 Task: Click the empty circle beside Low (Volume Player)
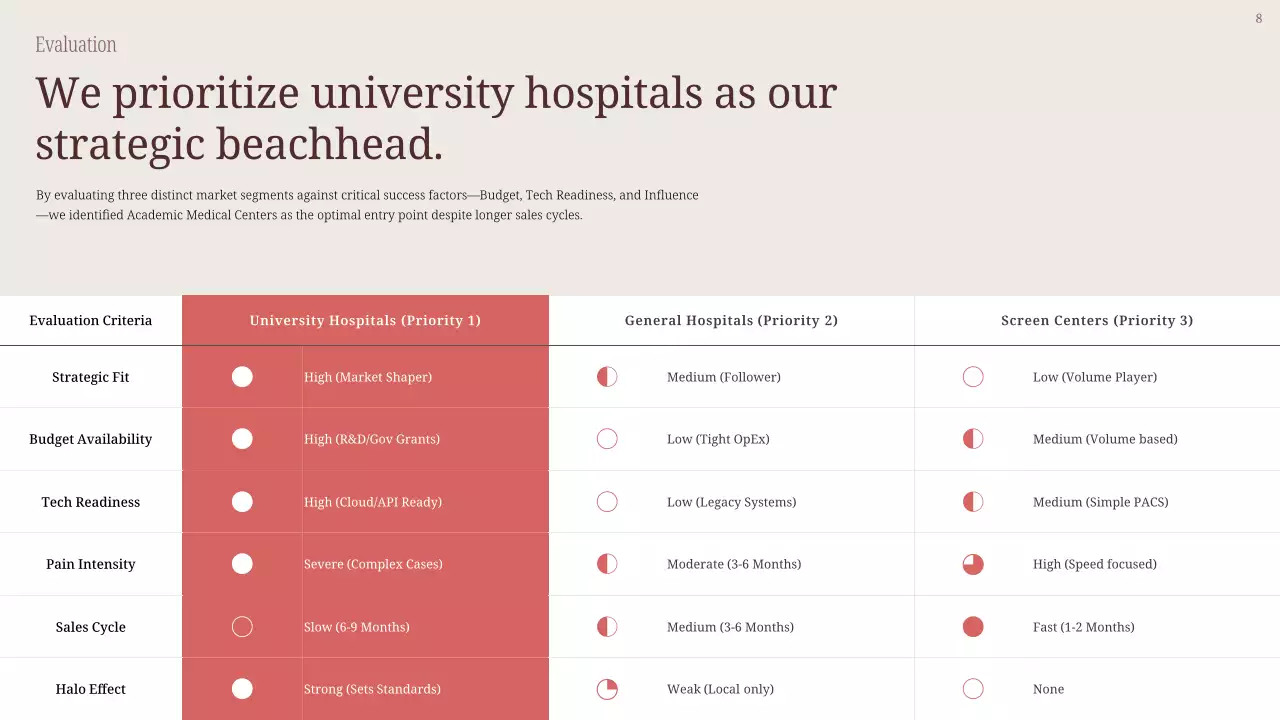tap(973, 377)
